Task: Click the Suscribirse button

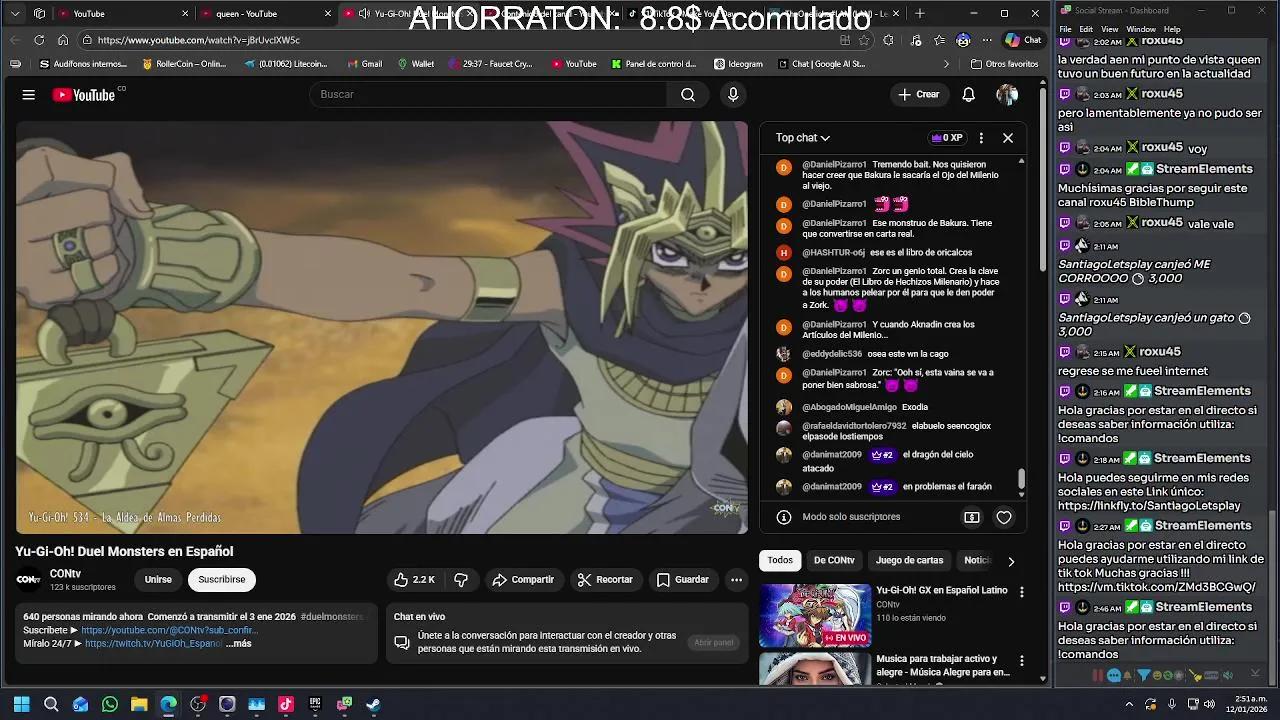Action: click(x=222, y=579)
